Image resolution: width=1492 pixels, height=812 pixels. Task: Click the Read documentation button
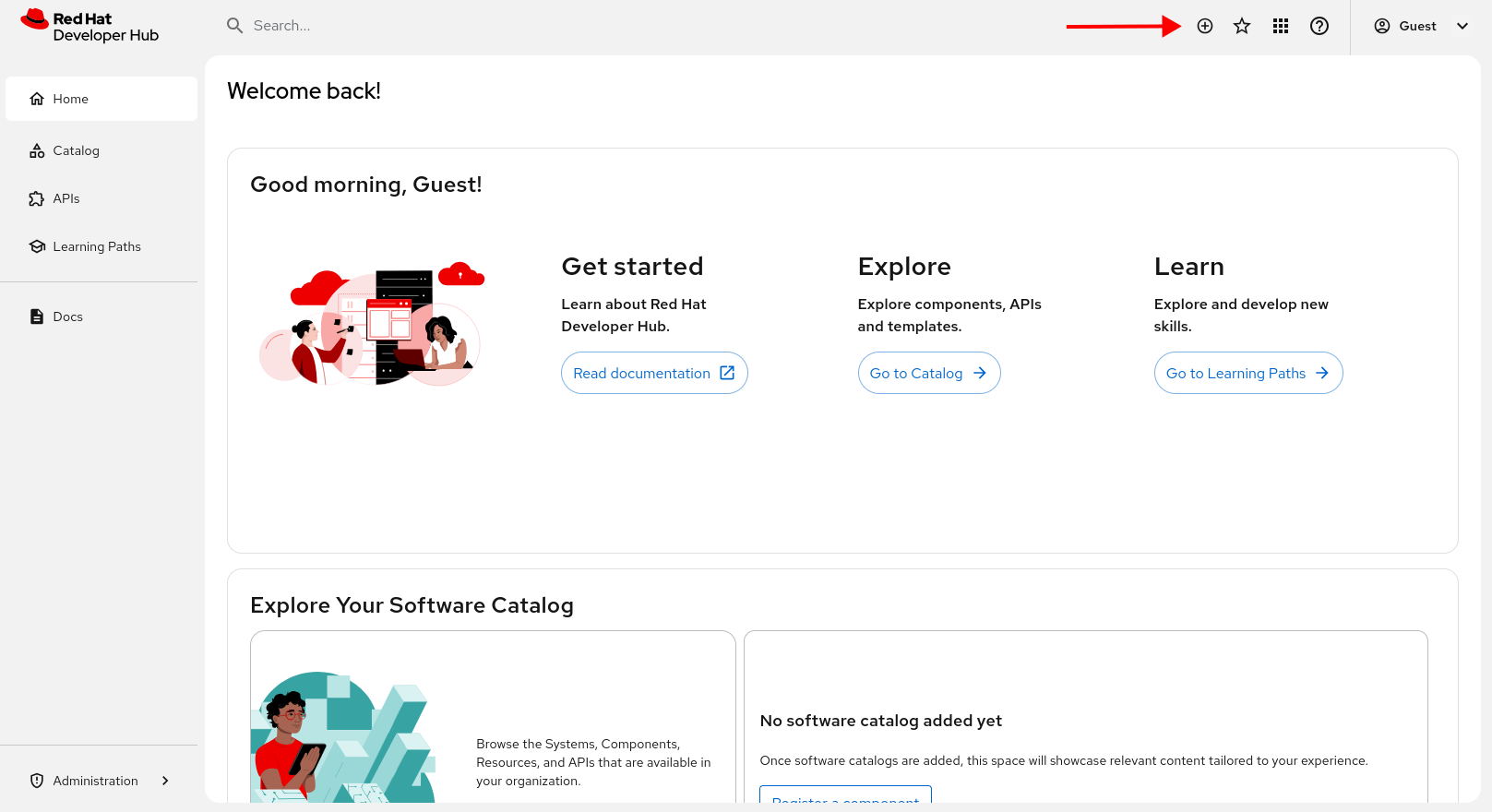pos(642,373)
